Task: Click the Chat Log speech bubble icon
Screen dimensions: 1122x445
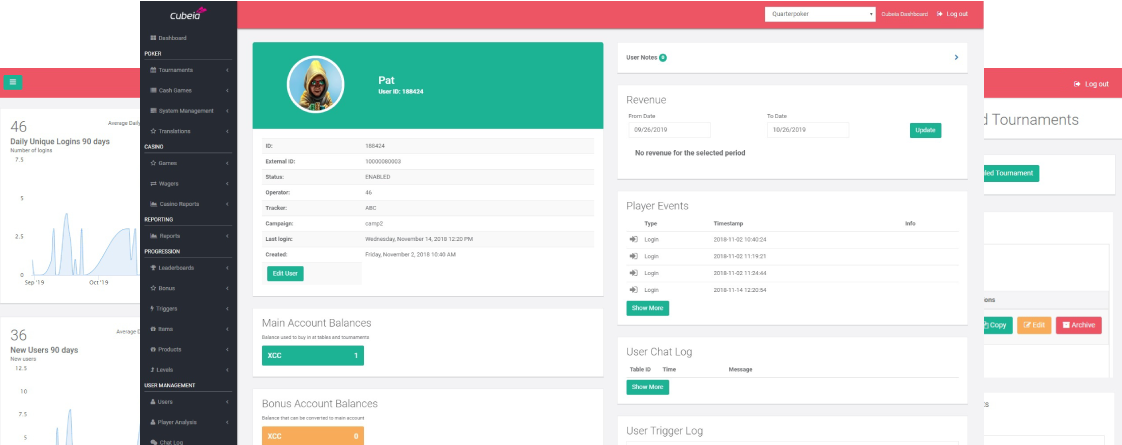Action: click(x=153, y=442)
